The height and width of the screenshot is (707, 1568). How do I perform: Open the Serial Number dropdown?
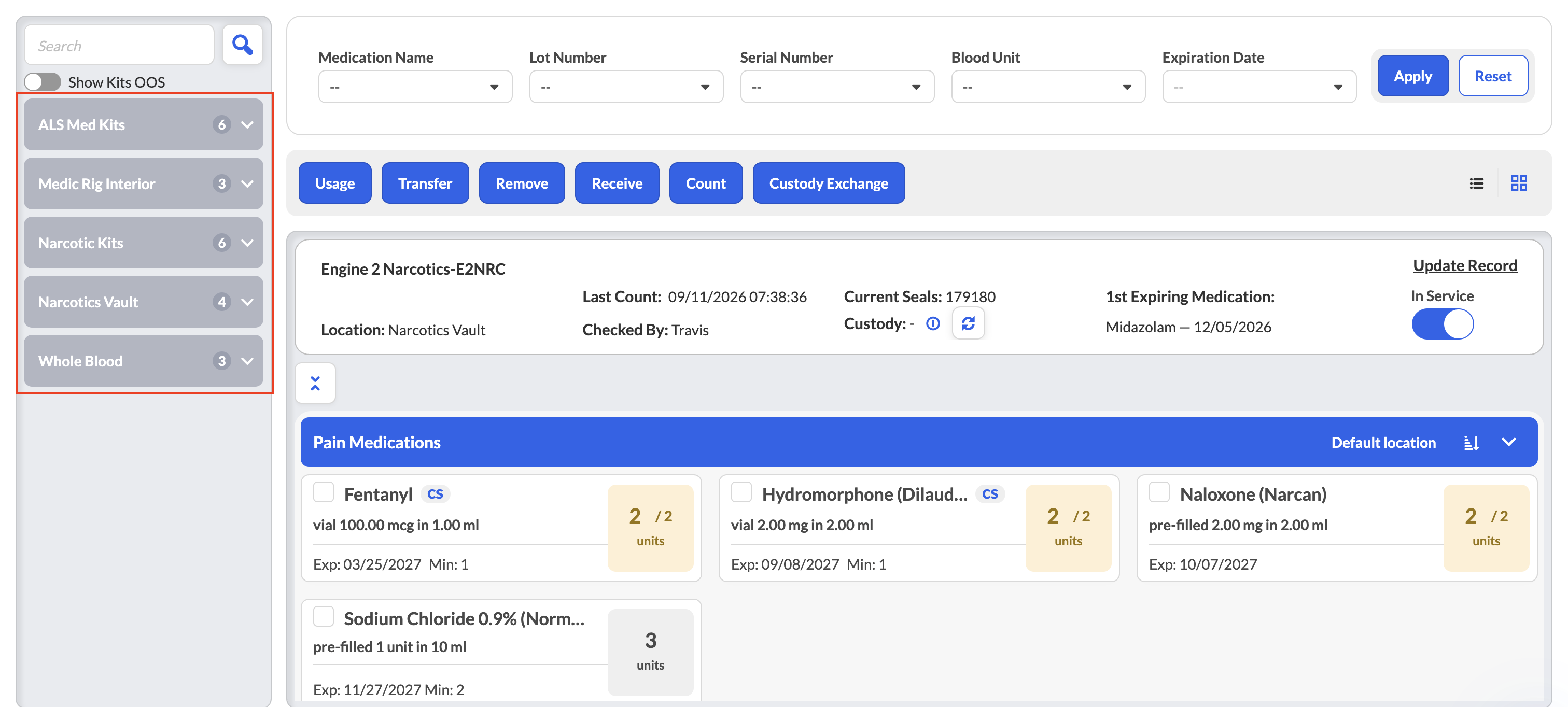[837, 87]
